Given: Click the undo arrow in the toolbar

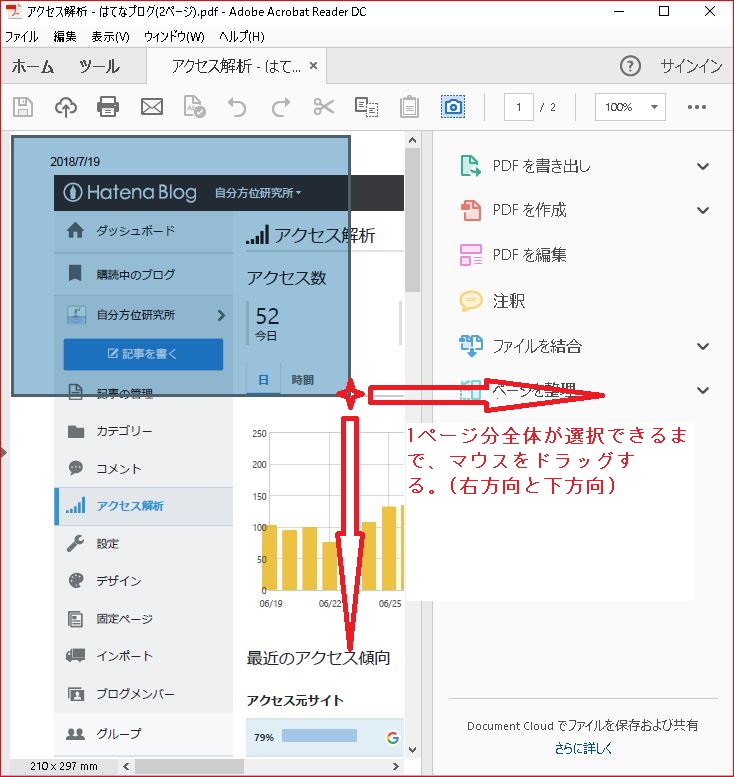Looking at the screenshot, I should click(237, 107).
